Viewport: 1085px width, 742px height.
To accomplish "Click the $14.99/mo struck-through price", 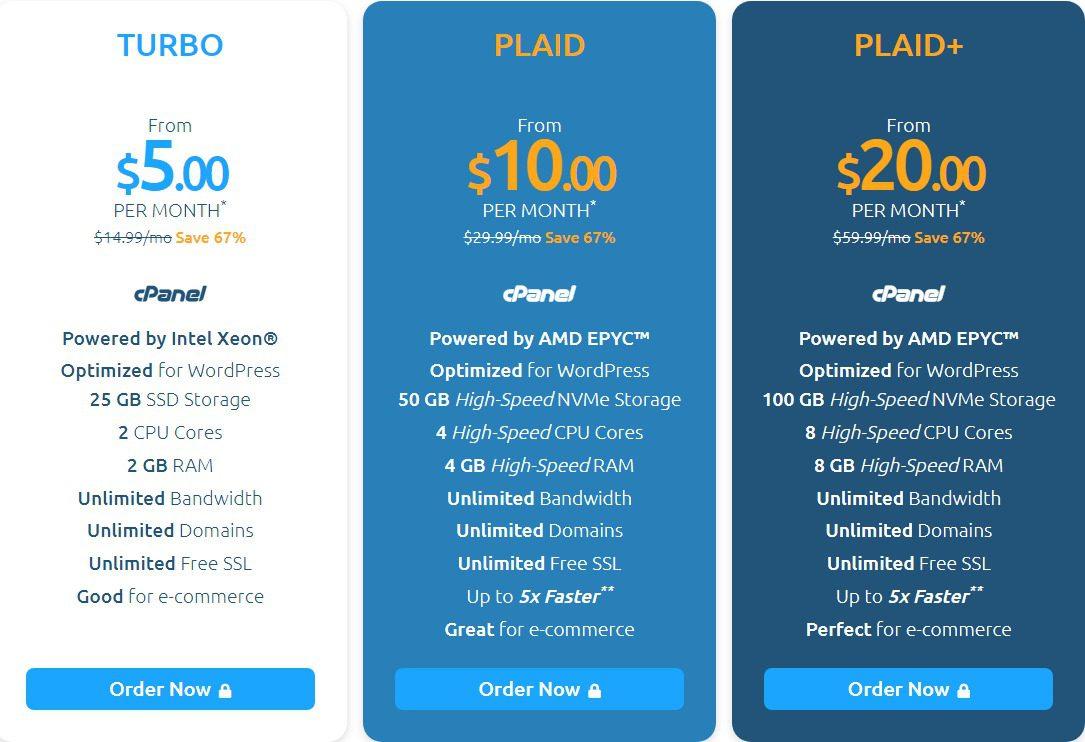I will pos(133,237).
